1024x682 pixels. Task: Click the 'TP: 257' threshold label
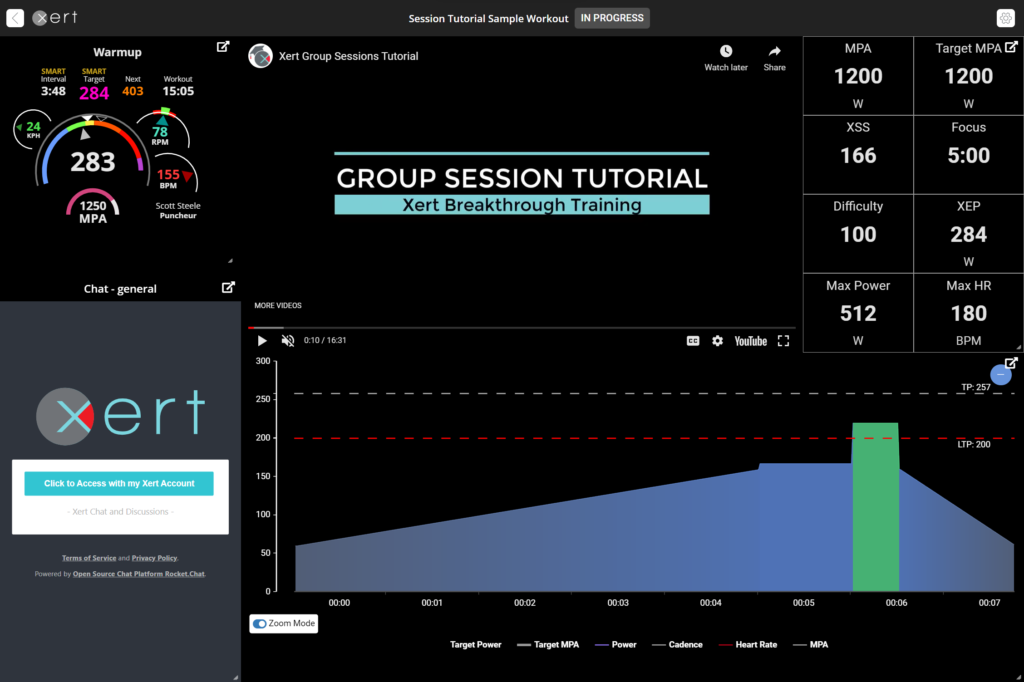click(x=976, y=387)
